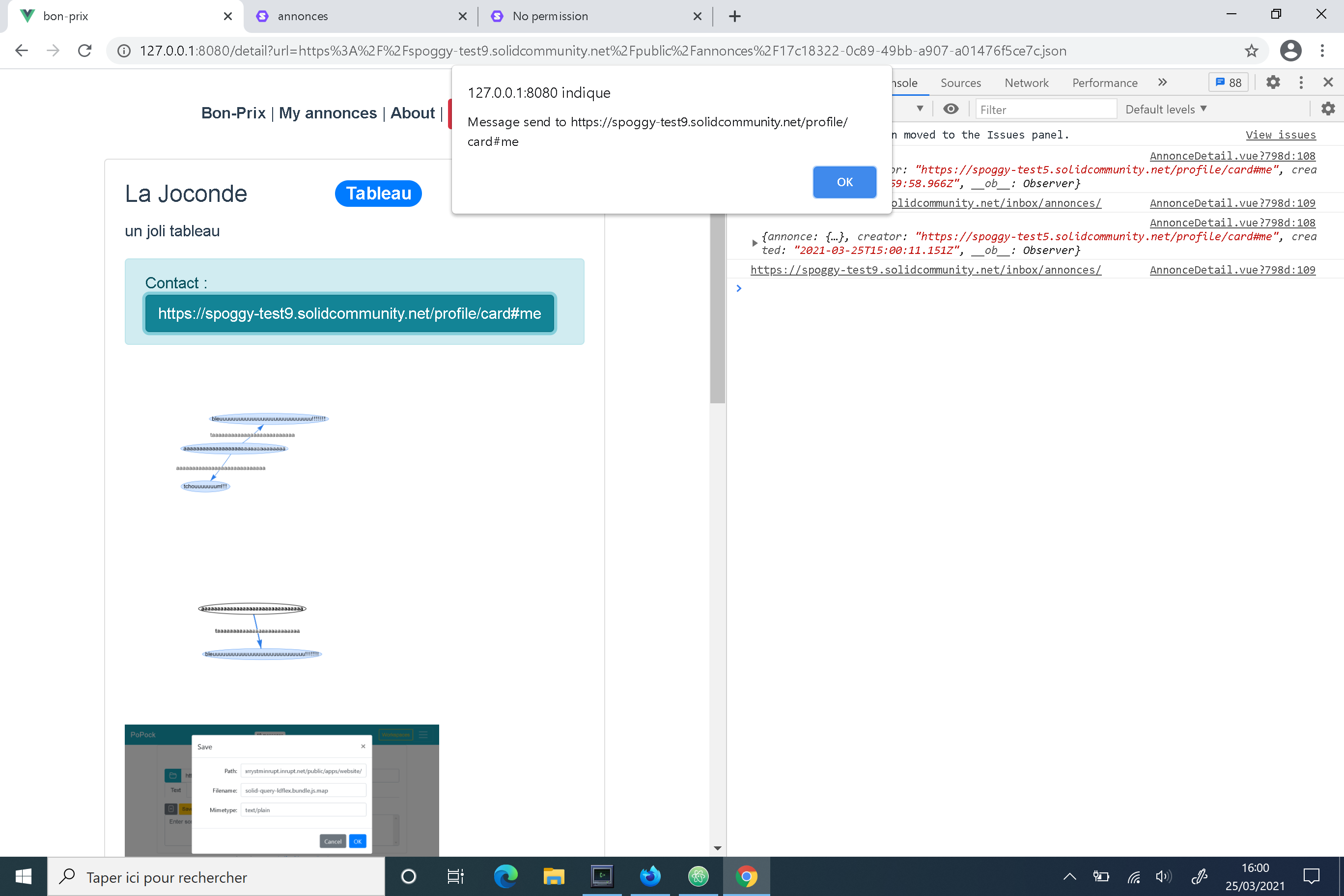Image resolution: width=1344 pixels, height=896 pixels.
Task: Open the console sidebar settings gear
Action: click(x=1328, y=109)
